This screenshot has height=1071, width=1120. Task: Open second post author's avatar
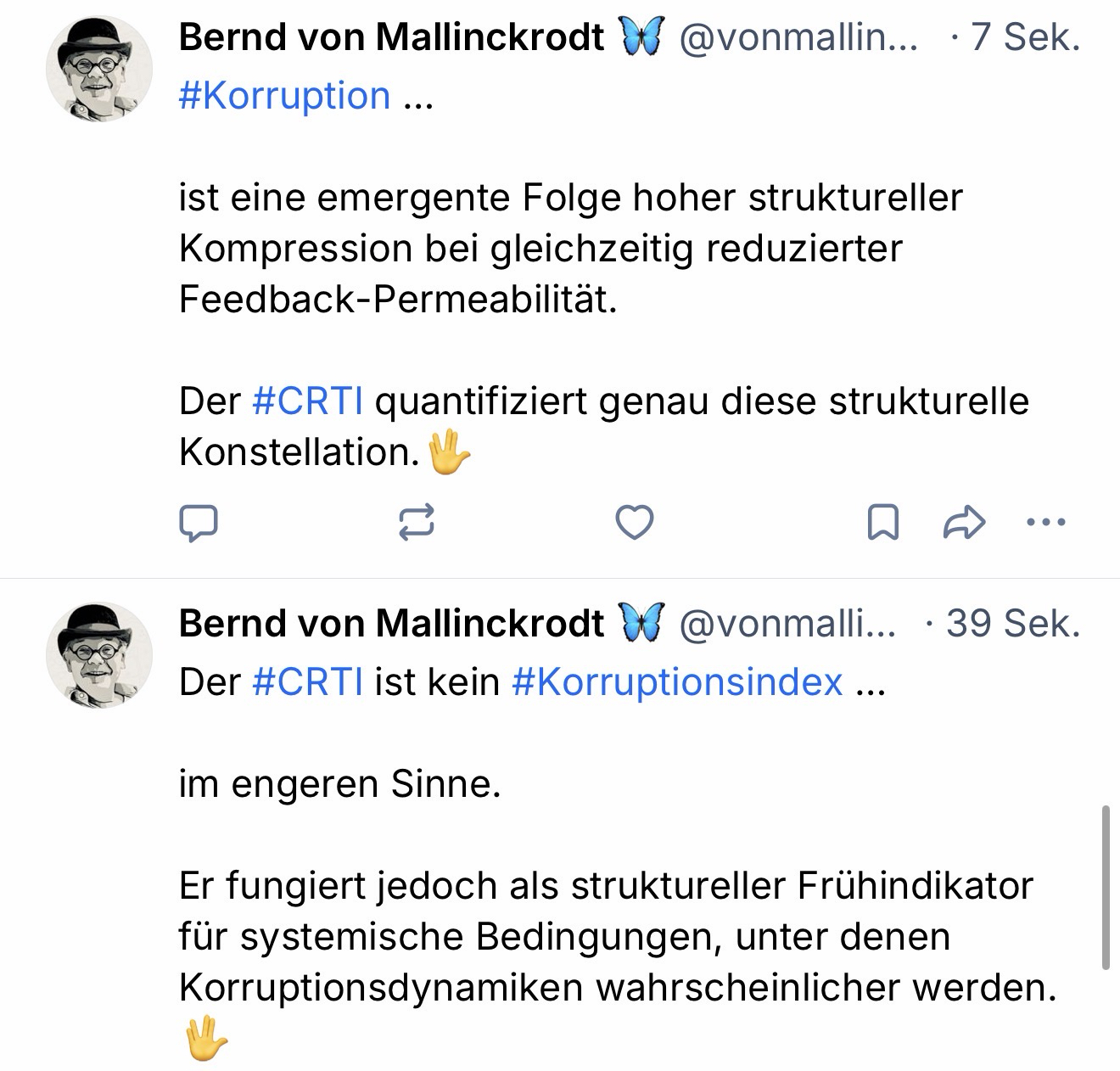coord(98,654)
